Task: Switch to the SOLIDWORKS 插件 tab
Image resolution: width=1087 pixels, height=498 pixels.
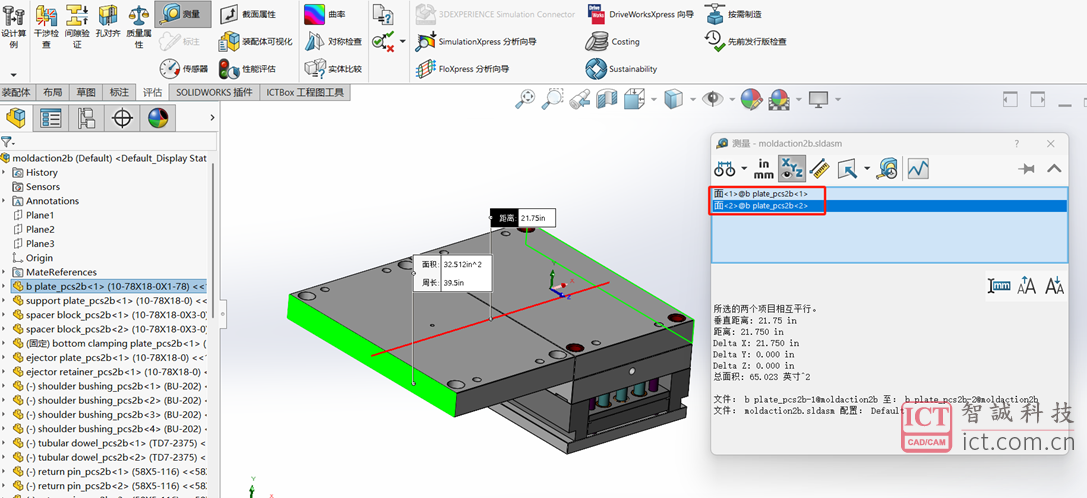Action: point(214,92)
